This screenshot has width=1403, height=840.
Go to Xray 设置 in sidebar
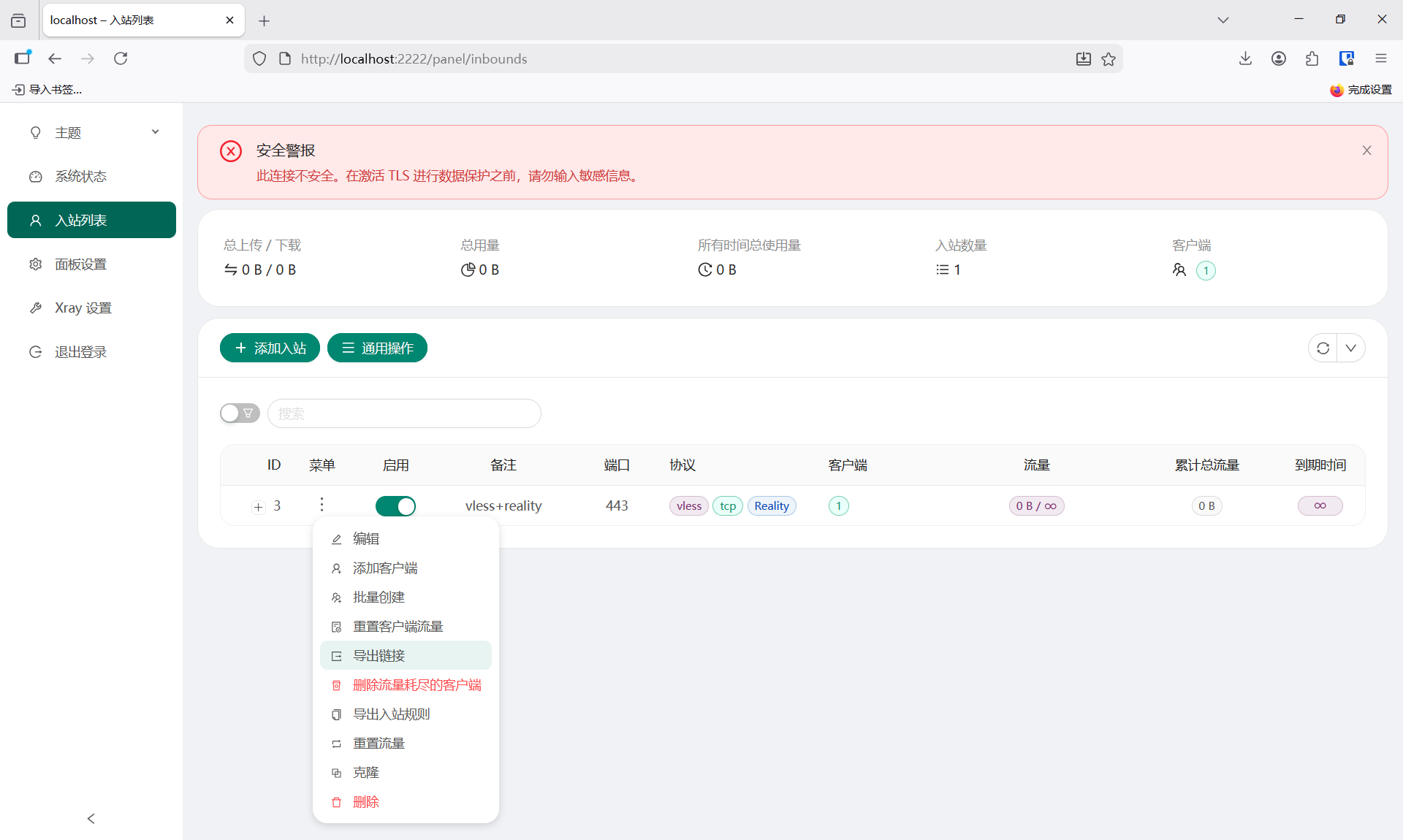point(83,308)
